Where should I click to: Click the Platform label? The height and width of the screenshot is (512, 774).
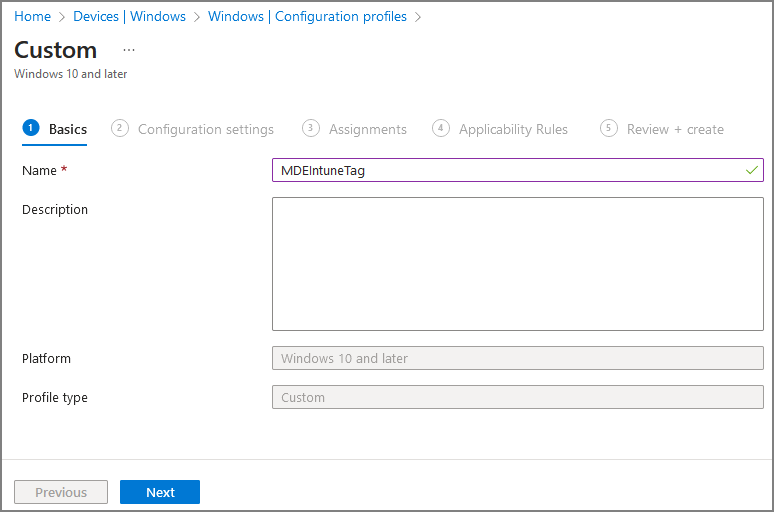click(x=46, y=358)
